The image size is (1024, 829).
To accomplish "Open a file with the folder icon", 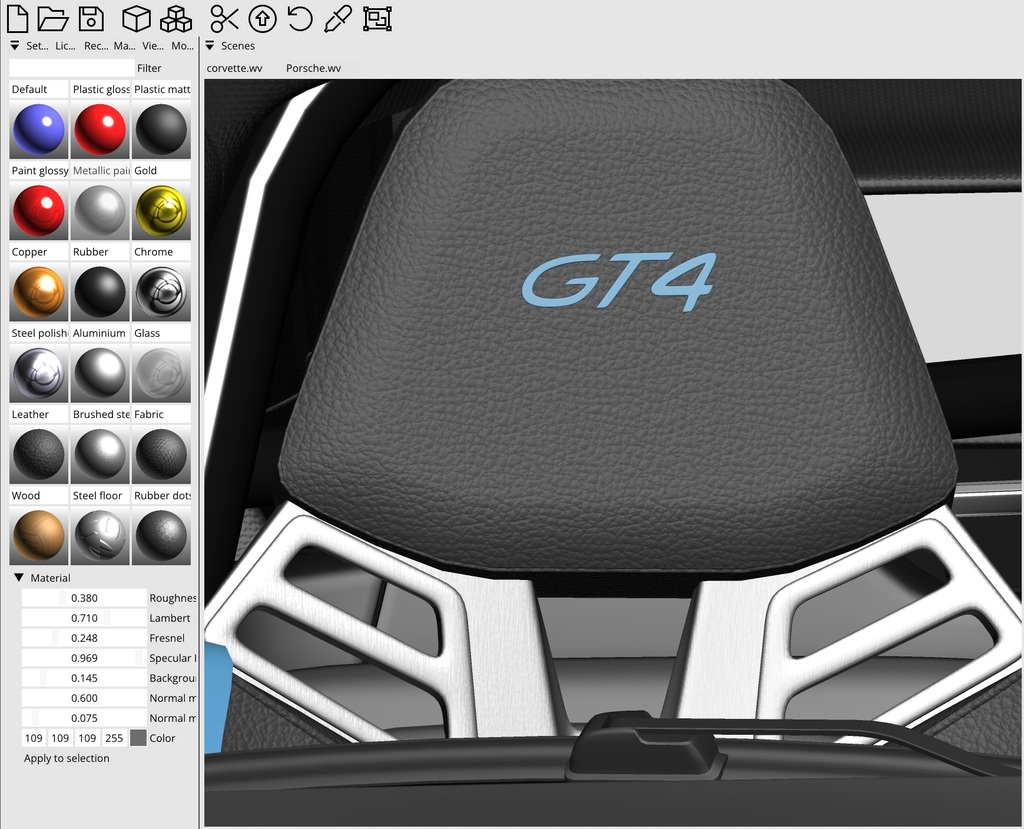I will 53,18.
